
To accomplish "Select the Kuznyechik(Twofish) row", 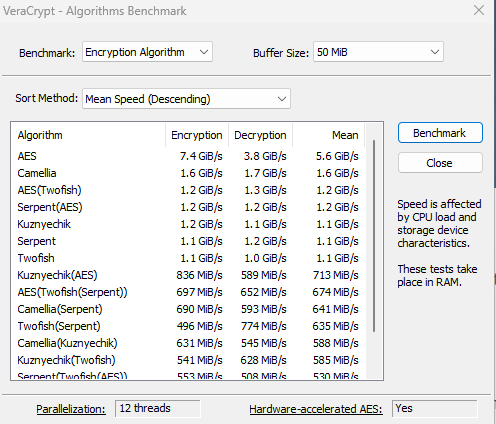I will click(188, 360).
